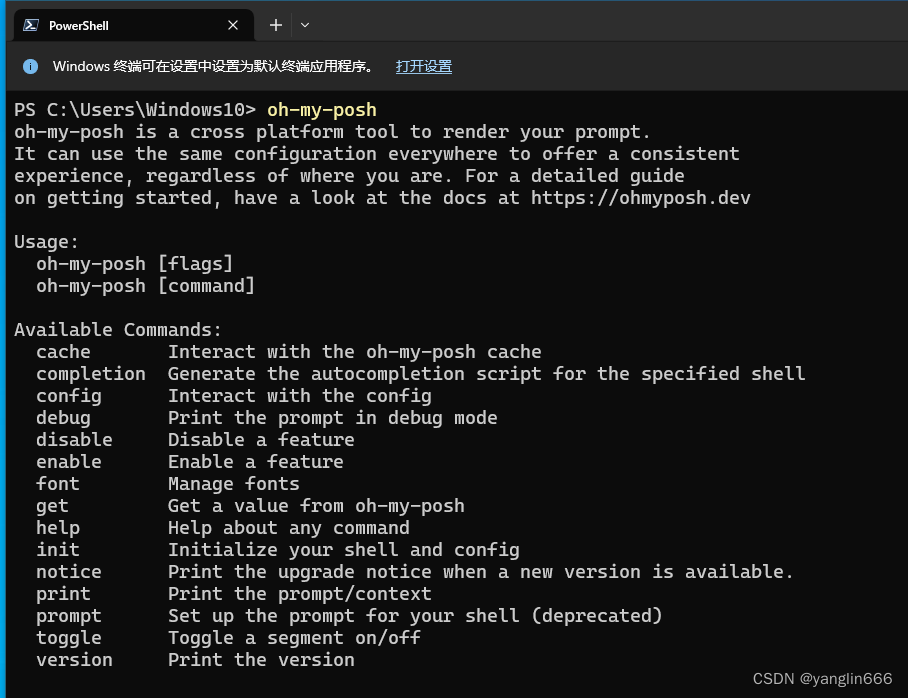Click 'Toggle a segment on/off' description

pyautogui.click(x=294, y=638)
